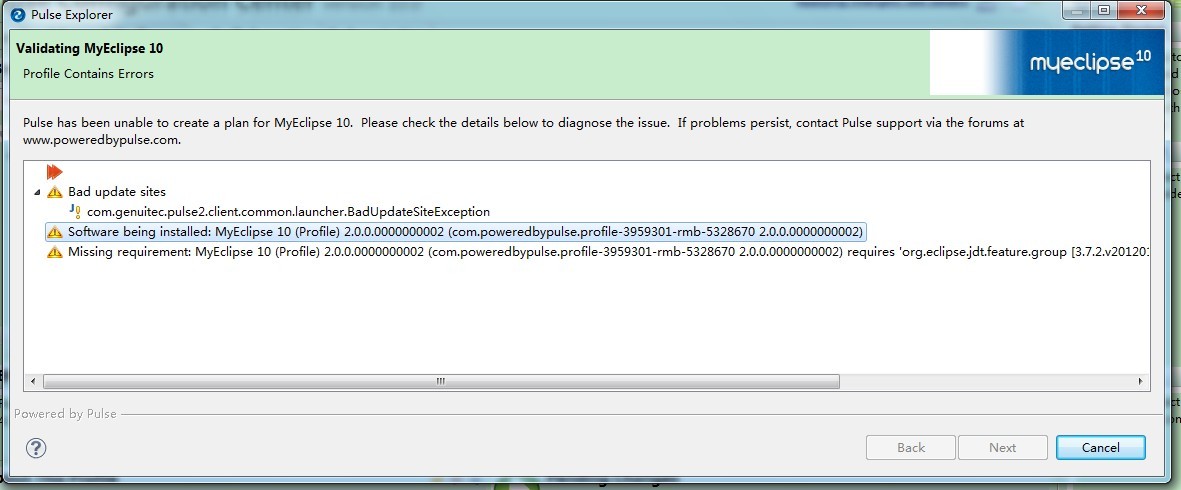Click the Powered by Pulse label
This screenshot has width=1181, height=490.
pyautogui.click(x=66, y=413)
